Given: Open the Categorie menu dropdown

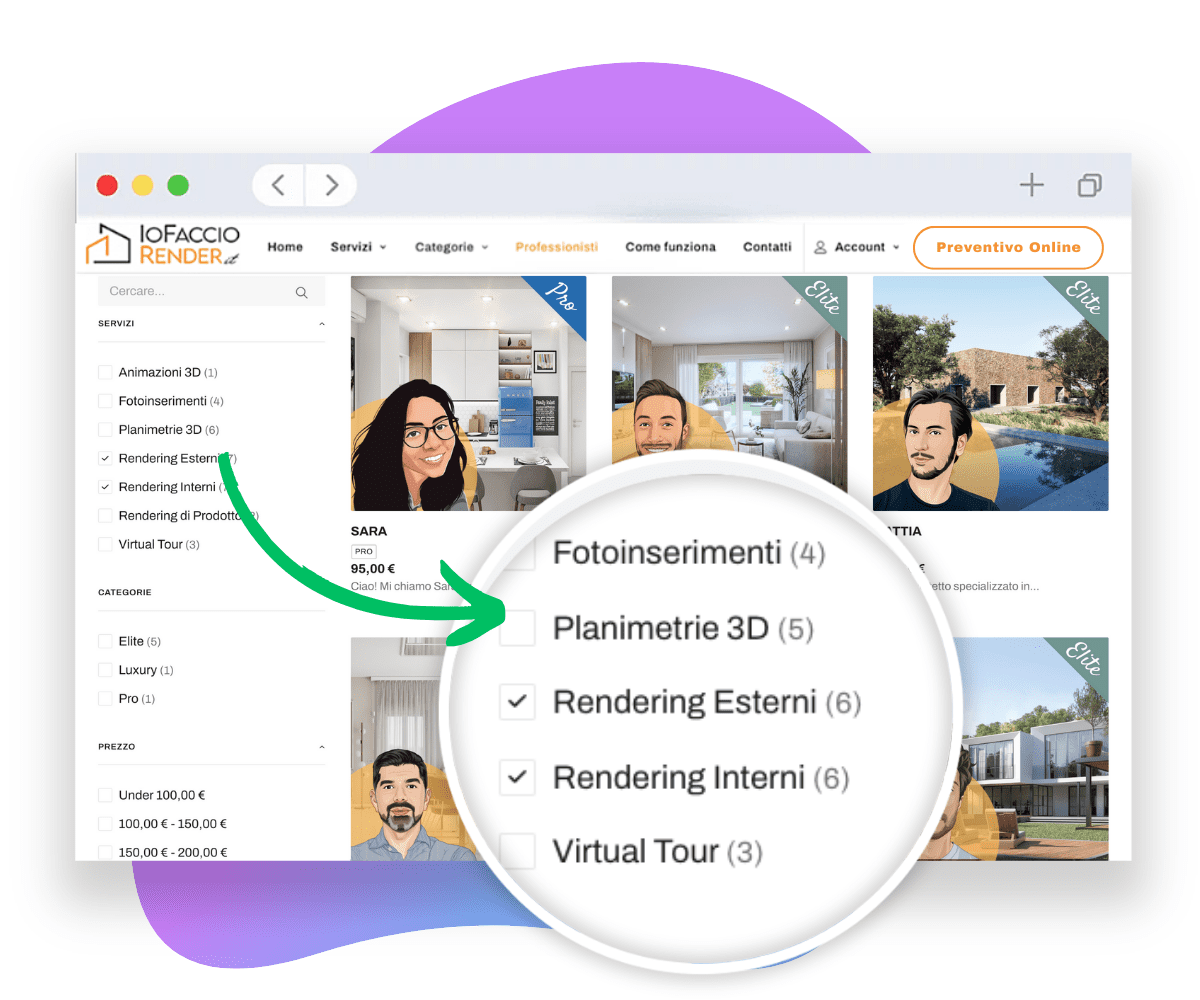Looking at the screenshot, I should point(451,247).
